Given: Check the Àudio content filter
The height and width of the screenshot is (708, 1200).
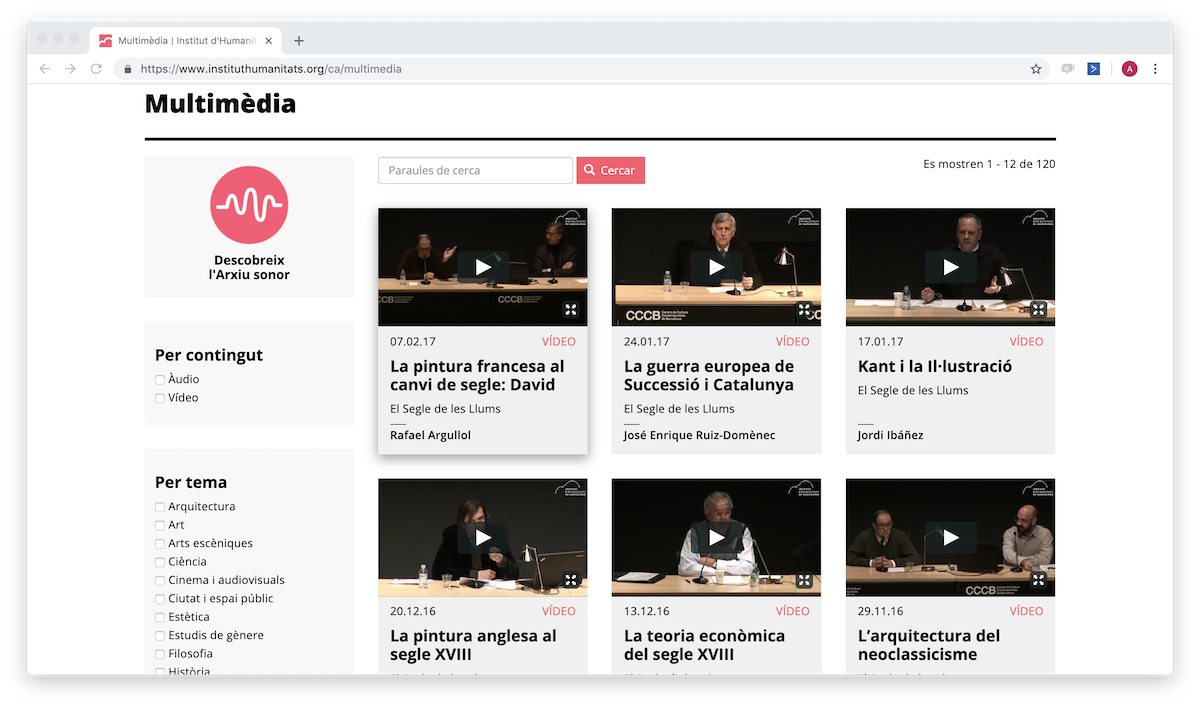Looking at the screenshot, I should (x=160, y=380).
